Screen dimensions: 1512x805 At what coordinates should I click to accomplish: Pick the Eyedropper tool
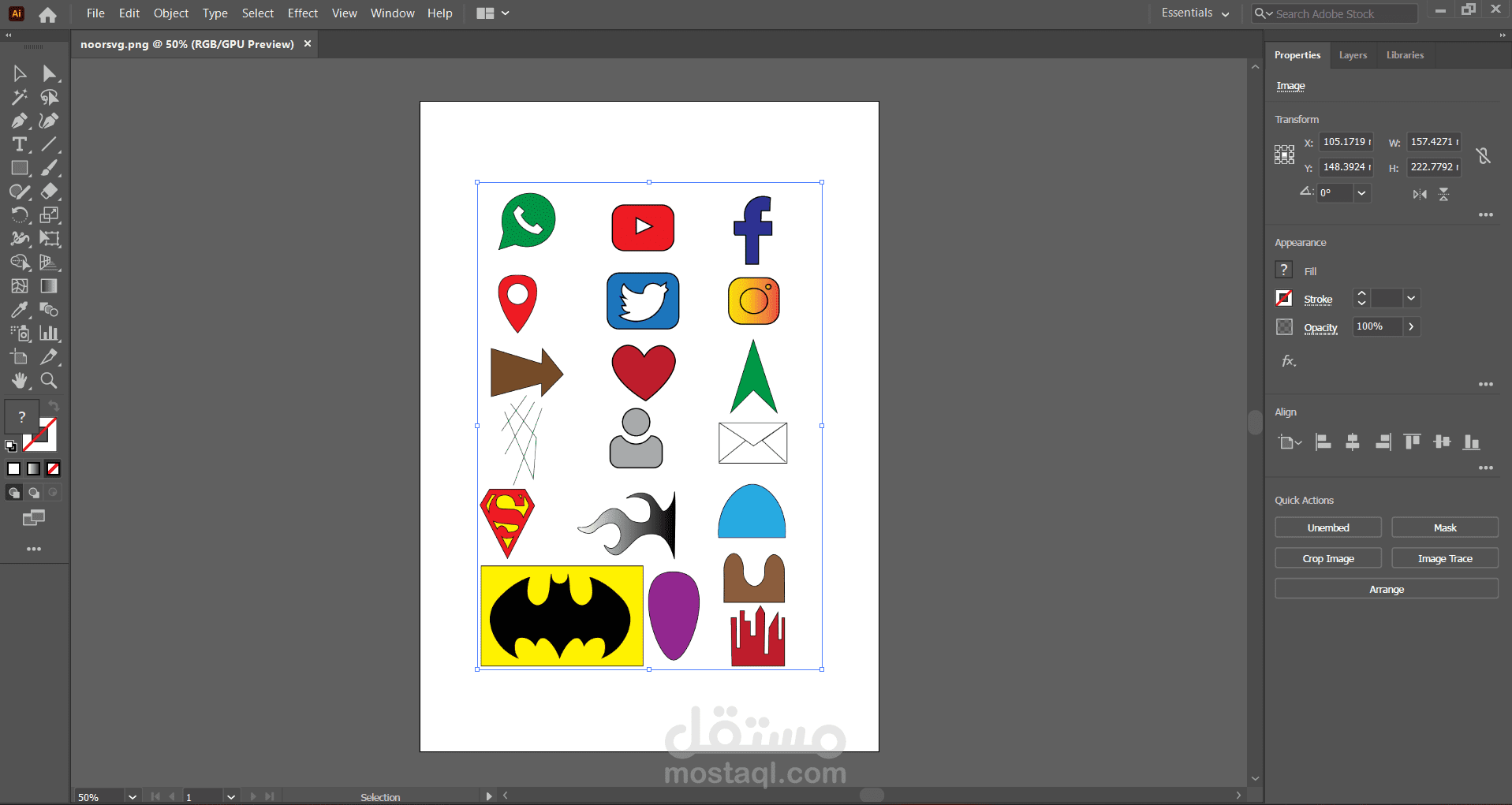(20, 310)
